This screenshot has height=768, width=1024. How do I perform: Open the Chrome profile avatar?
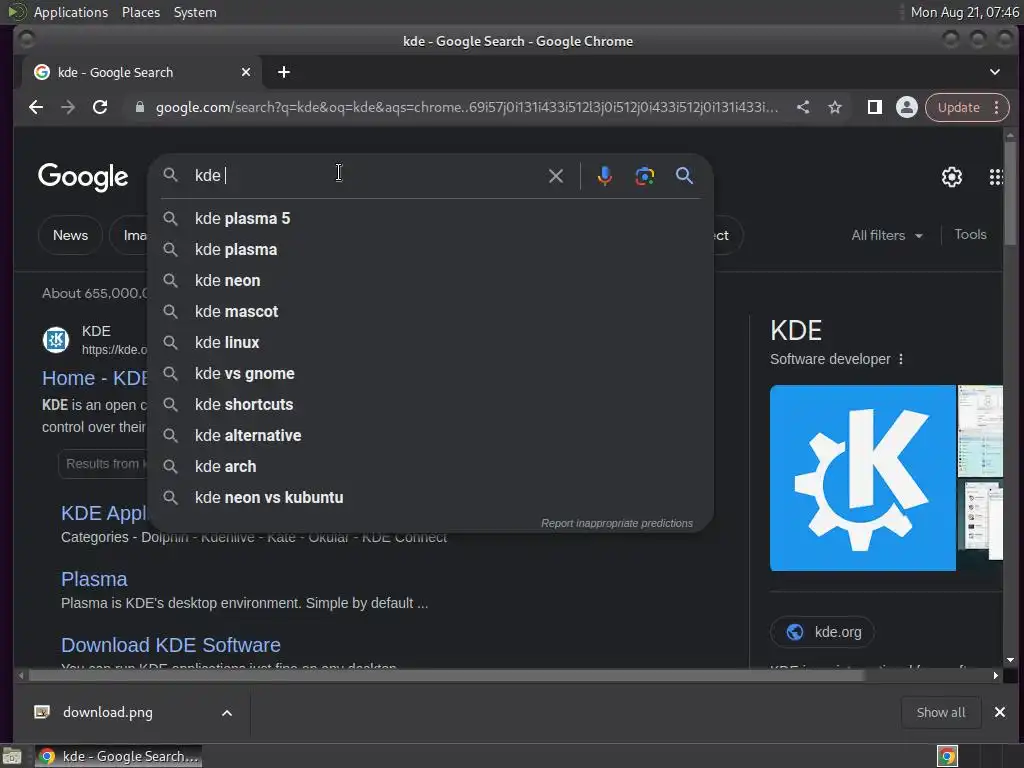pos(906,107)
